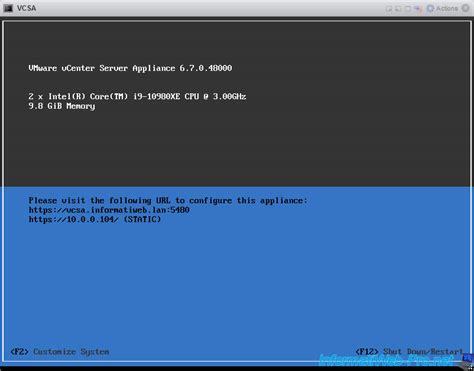
Task: Select the F2 Customize System option
Action: [x=60, y=352]
